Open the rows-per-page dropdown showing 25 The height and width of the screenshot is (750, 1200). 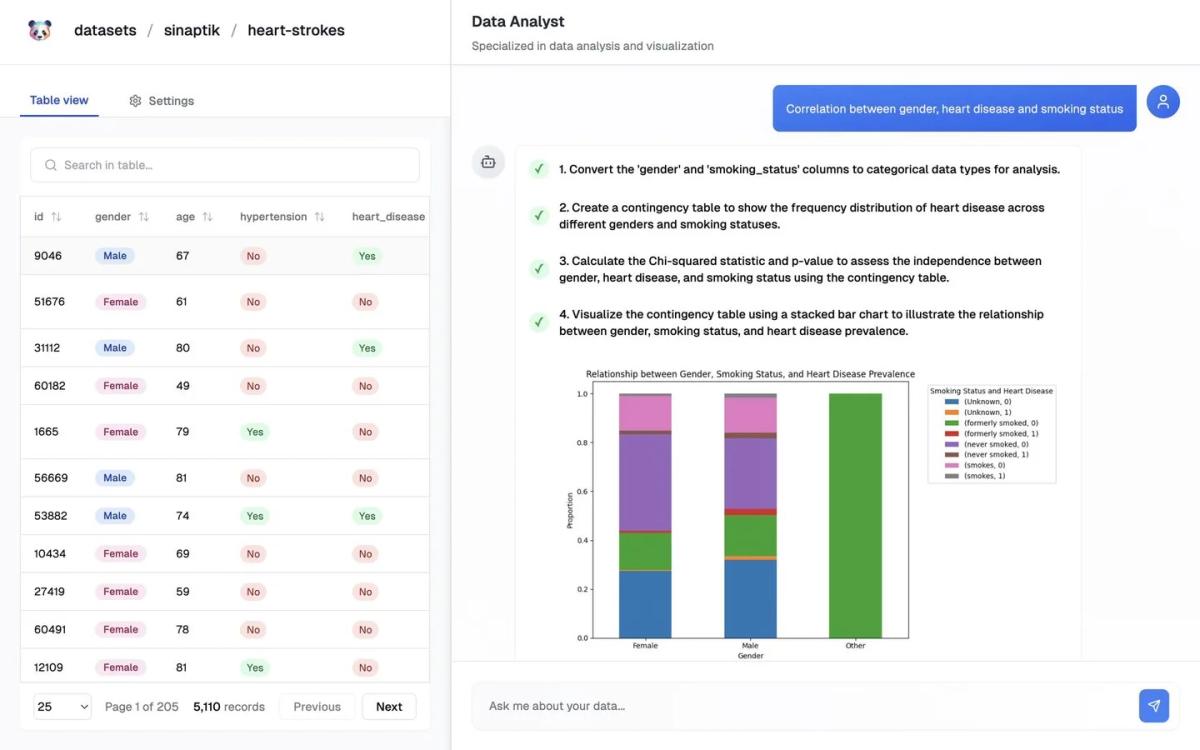click(x=62, y=706)
